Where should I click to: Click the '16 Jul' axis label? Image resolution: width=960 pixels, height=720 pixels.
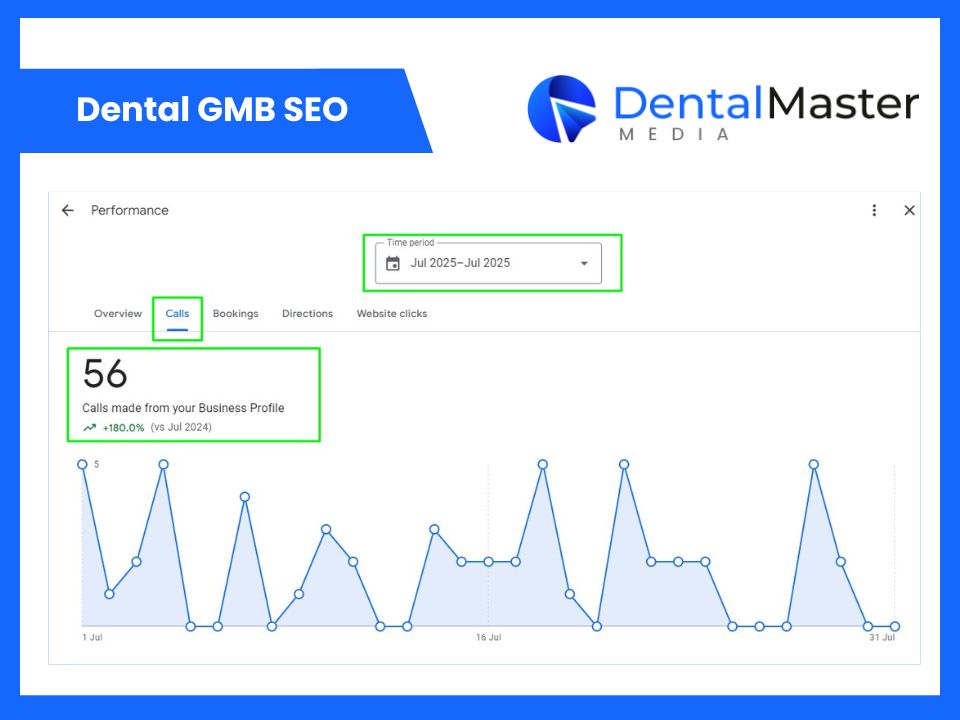489,637
